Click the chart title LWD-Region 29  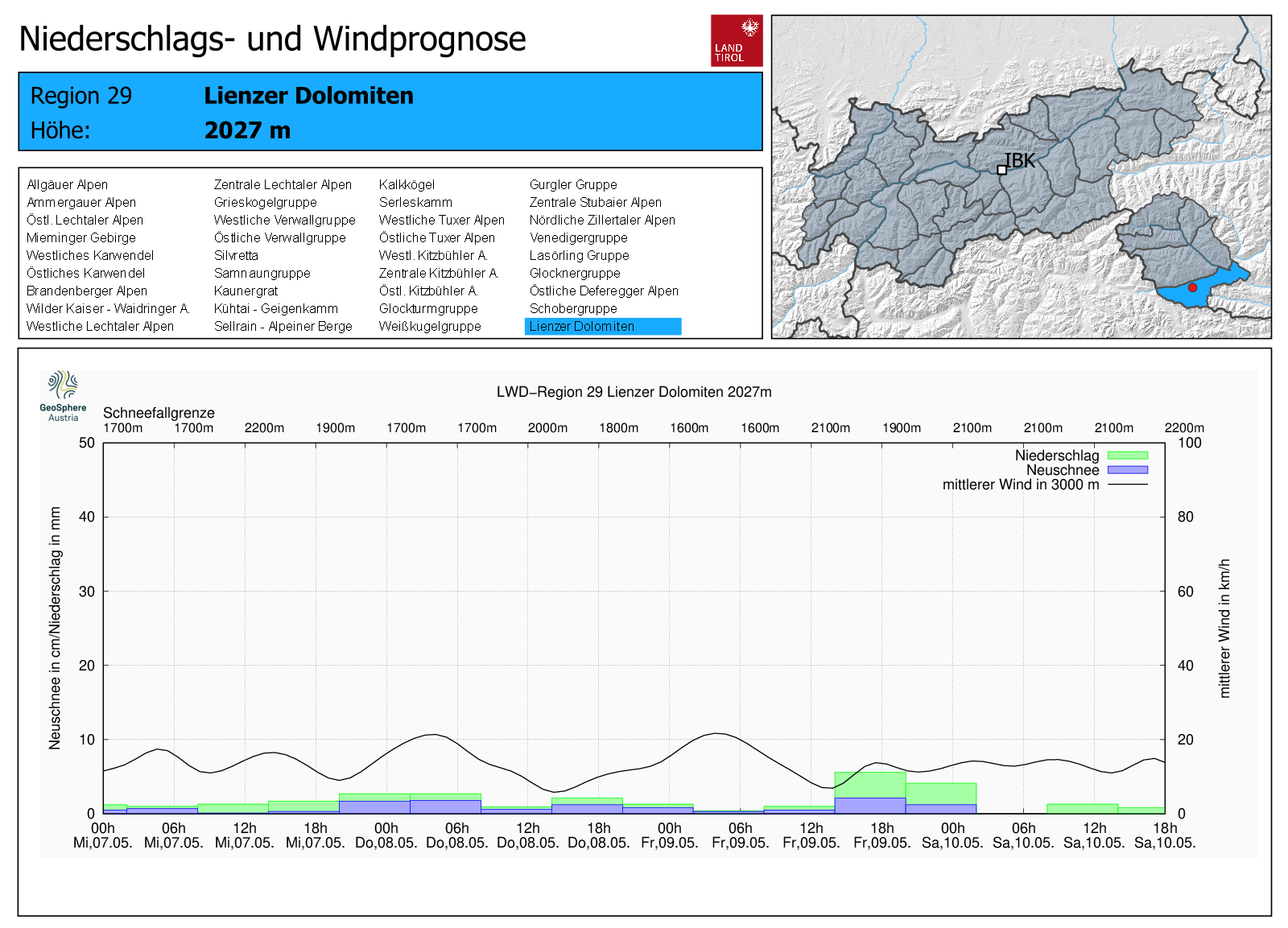coord(634,392)
